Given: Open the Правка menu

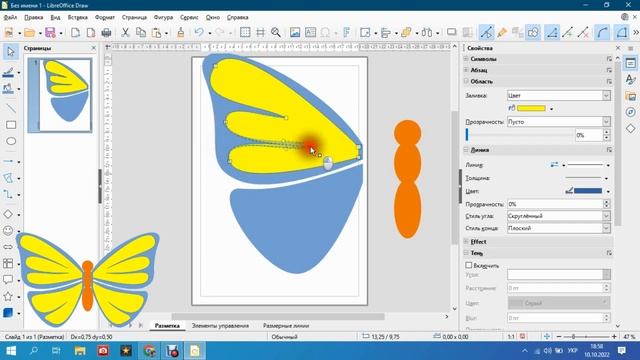Looking at the screenshot, I should [x=33, y=18].
